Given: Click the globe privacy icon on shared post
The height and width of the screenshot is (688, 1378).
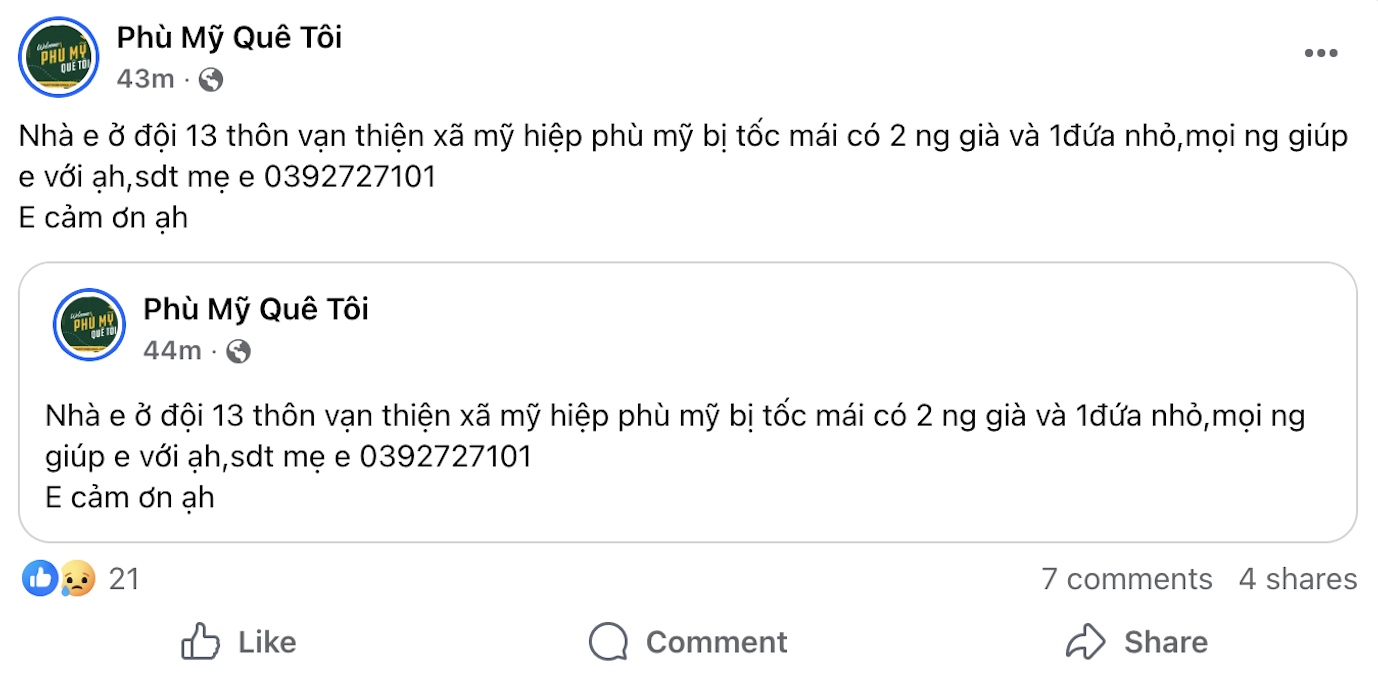Looking at the screenshot, I should 237,351.
